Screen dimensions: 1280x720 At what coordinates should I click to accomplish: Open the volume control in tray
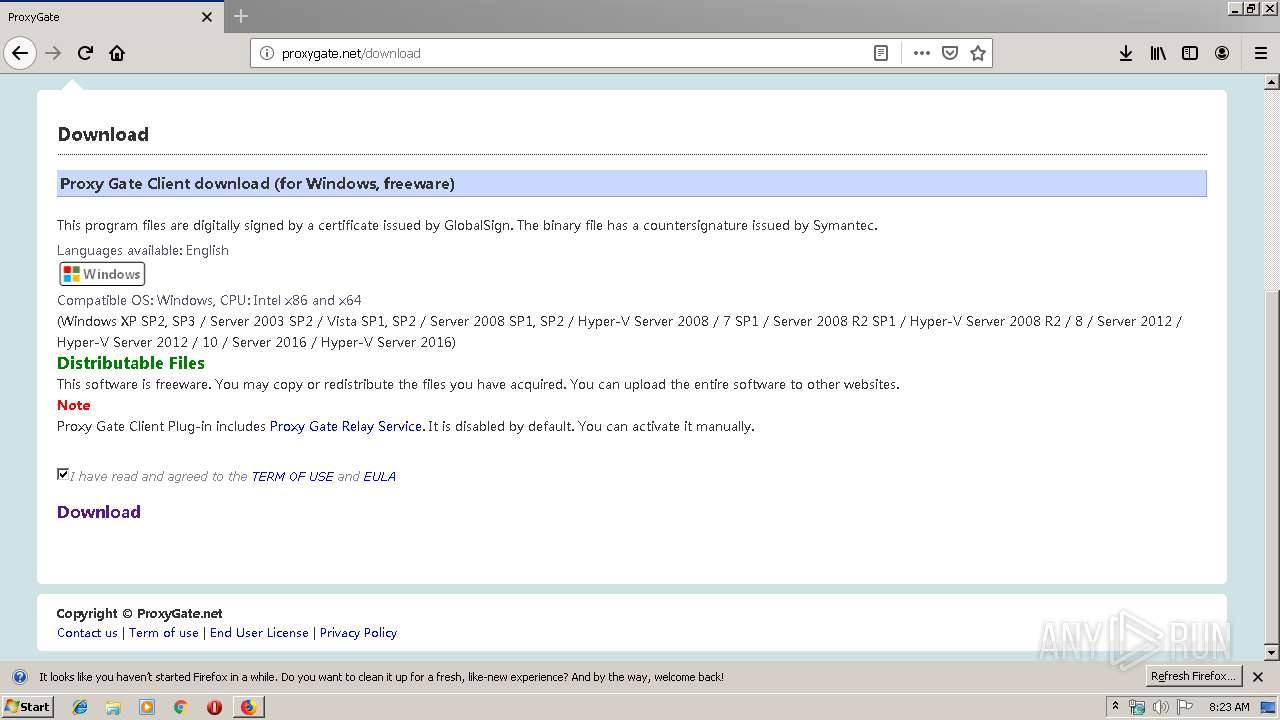[1160, 707]
